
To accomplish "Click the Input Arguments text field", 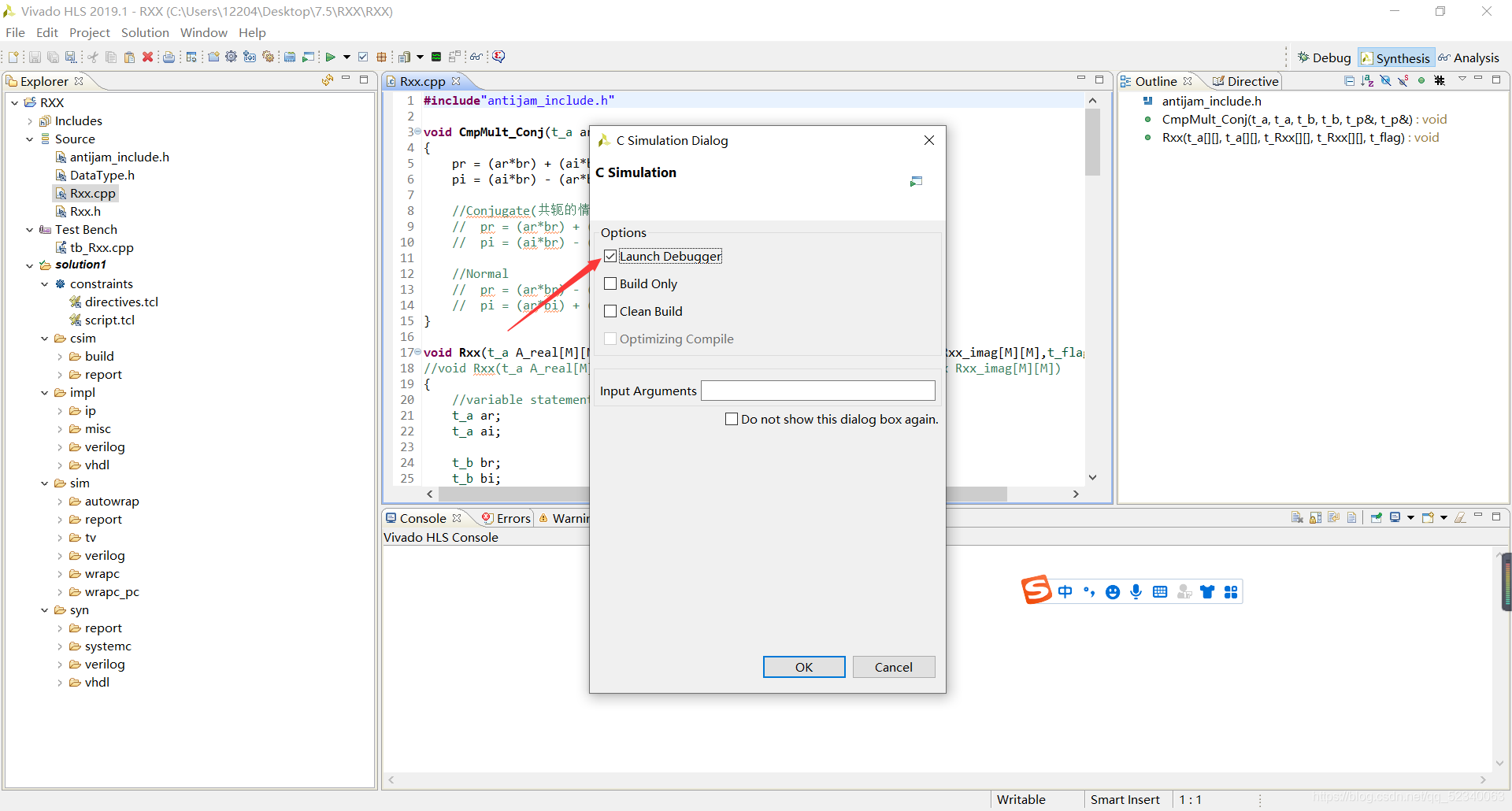I will 818,391.
